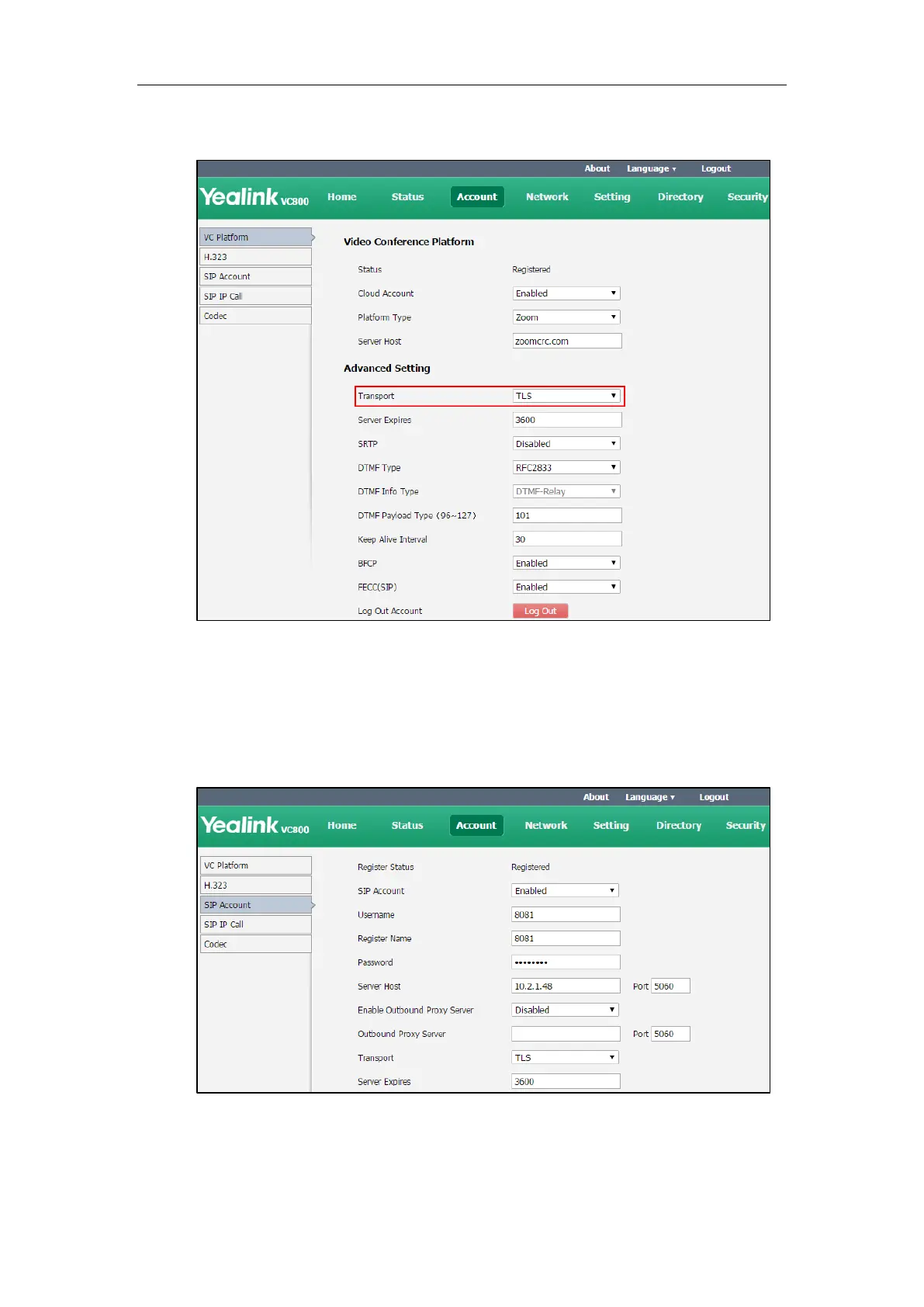Screen dimensions: 924x1307
Task: Open BFCP dropdown
Action: 566,563
